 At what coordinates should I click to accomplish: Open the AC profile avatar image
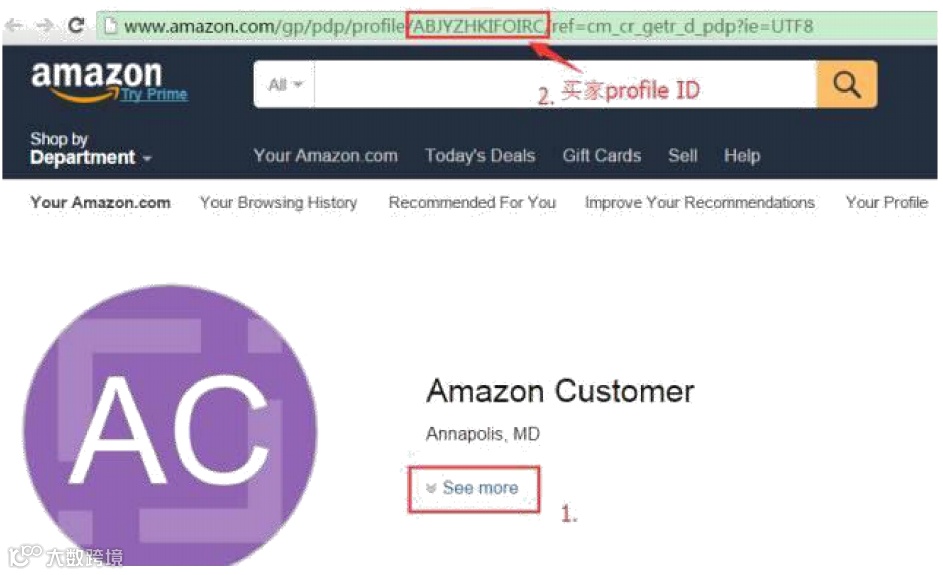170,425
